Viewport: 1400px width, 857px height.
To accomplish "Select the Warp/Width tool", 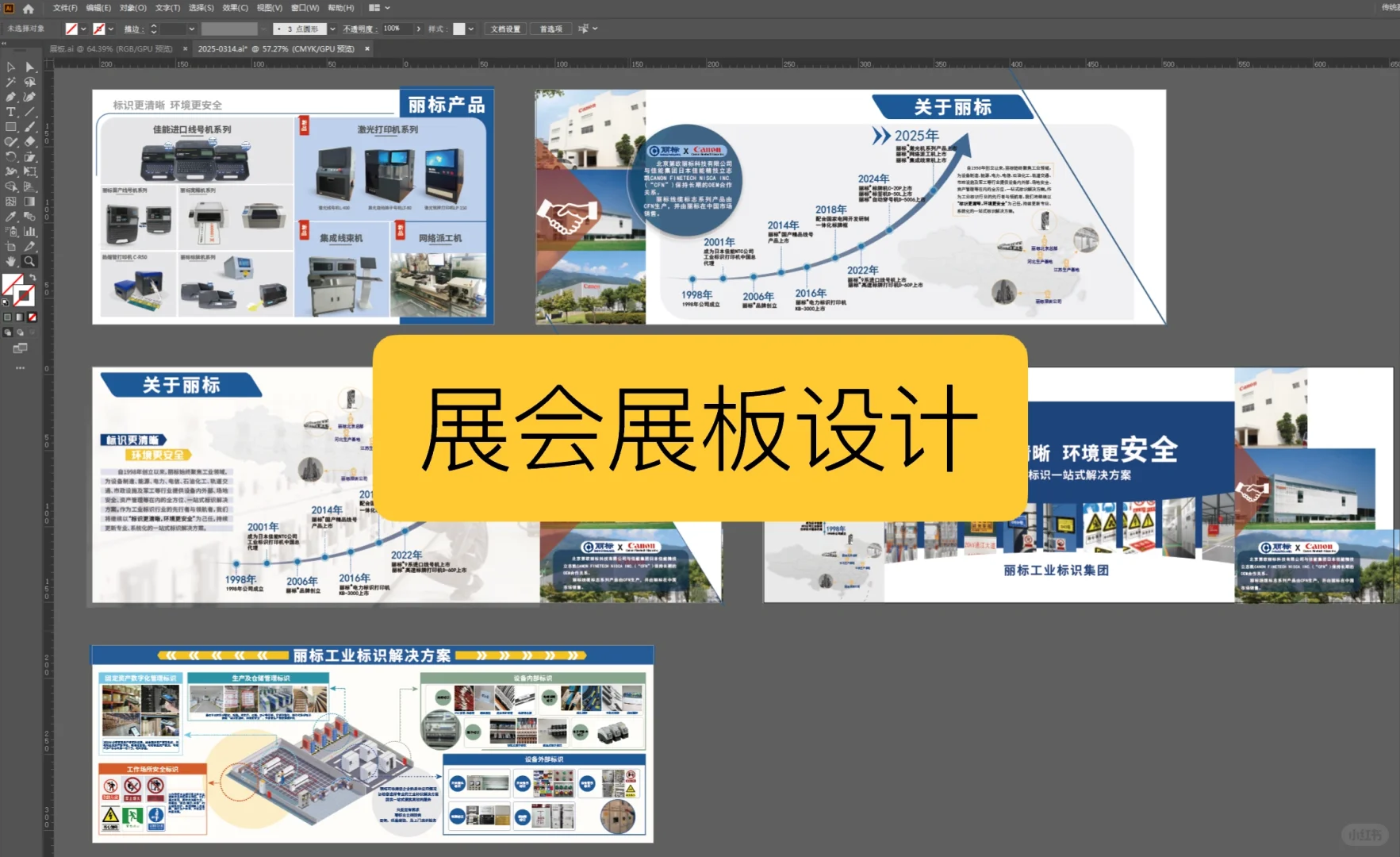I will (x=10, y=171).
